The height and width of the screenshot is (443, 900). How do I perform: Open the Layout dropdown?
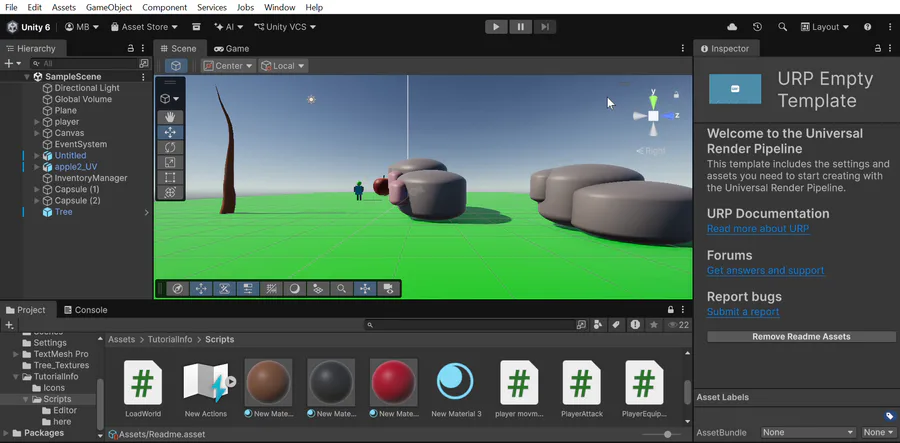(824, 27)
